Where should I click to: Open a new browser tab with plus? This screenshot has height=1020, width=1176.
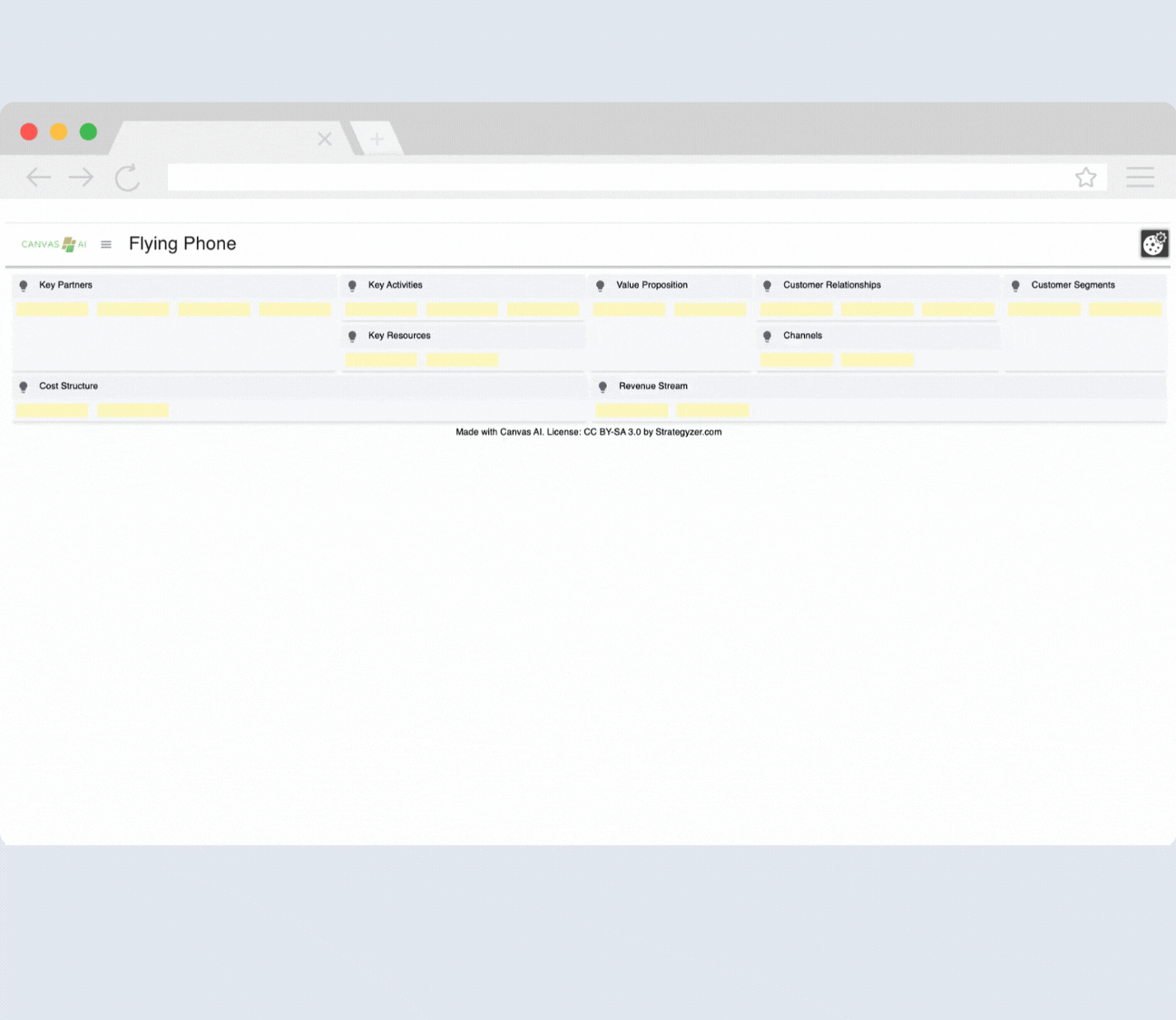coord(377,139)
